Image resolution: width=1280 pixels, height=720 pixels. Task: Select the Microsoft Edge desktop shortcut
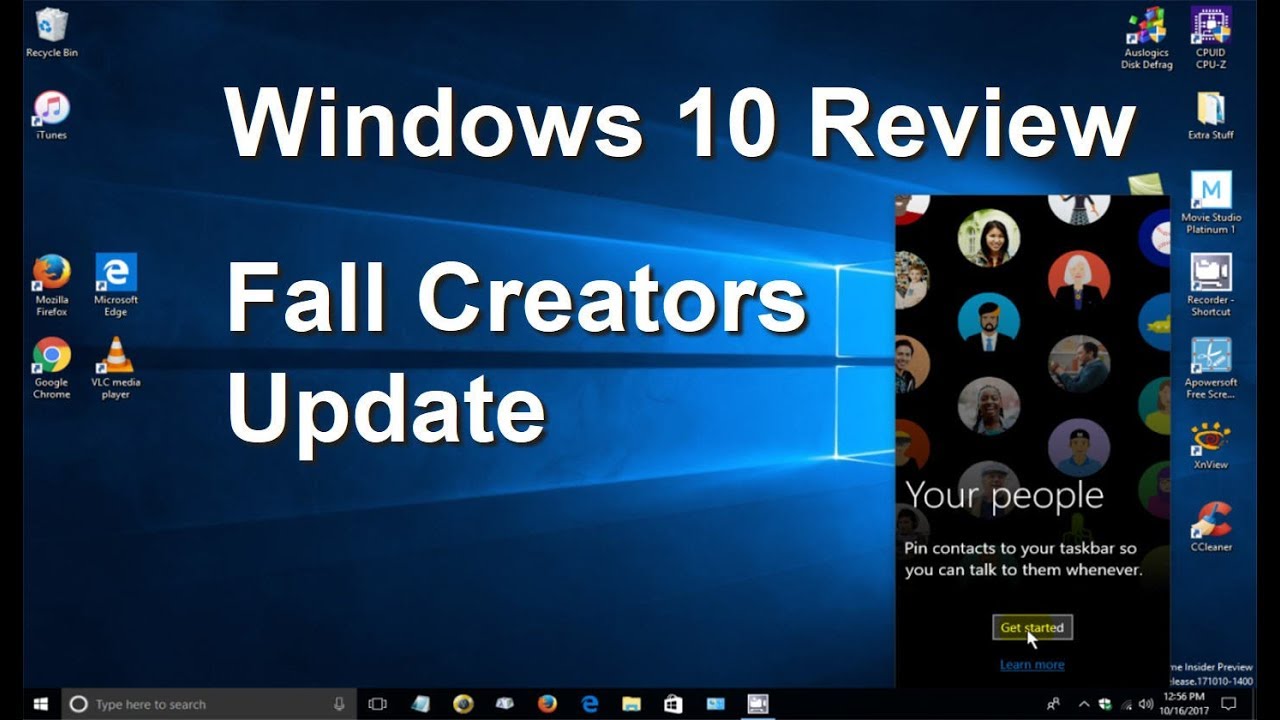[116, 285]
